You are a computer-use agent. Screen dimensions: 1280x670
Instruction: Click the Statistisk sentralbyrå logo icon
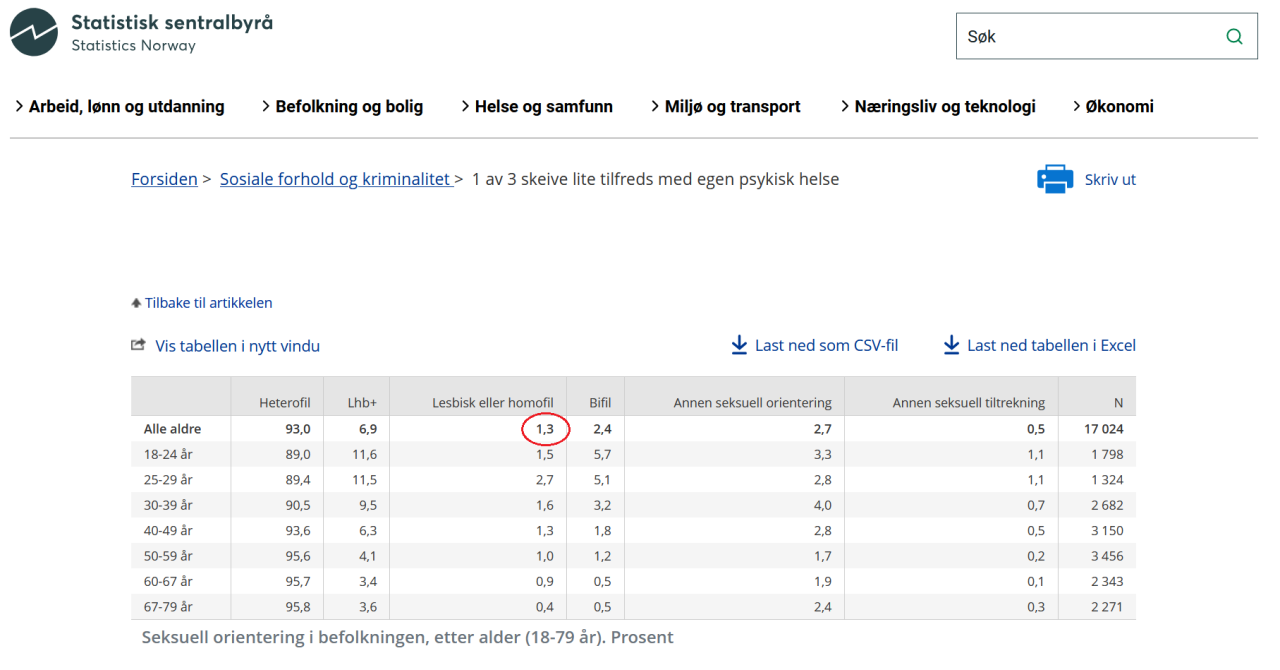coord(34,32)
